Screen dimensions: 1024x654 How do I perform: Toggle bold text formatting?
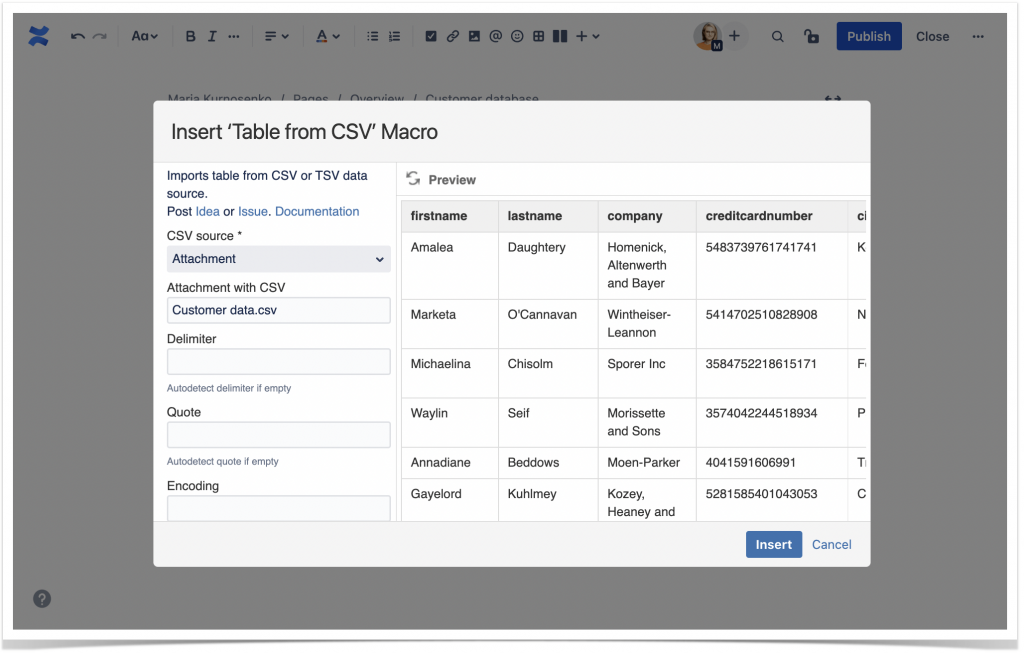tap(190, 36)
